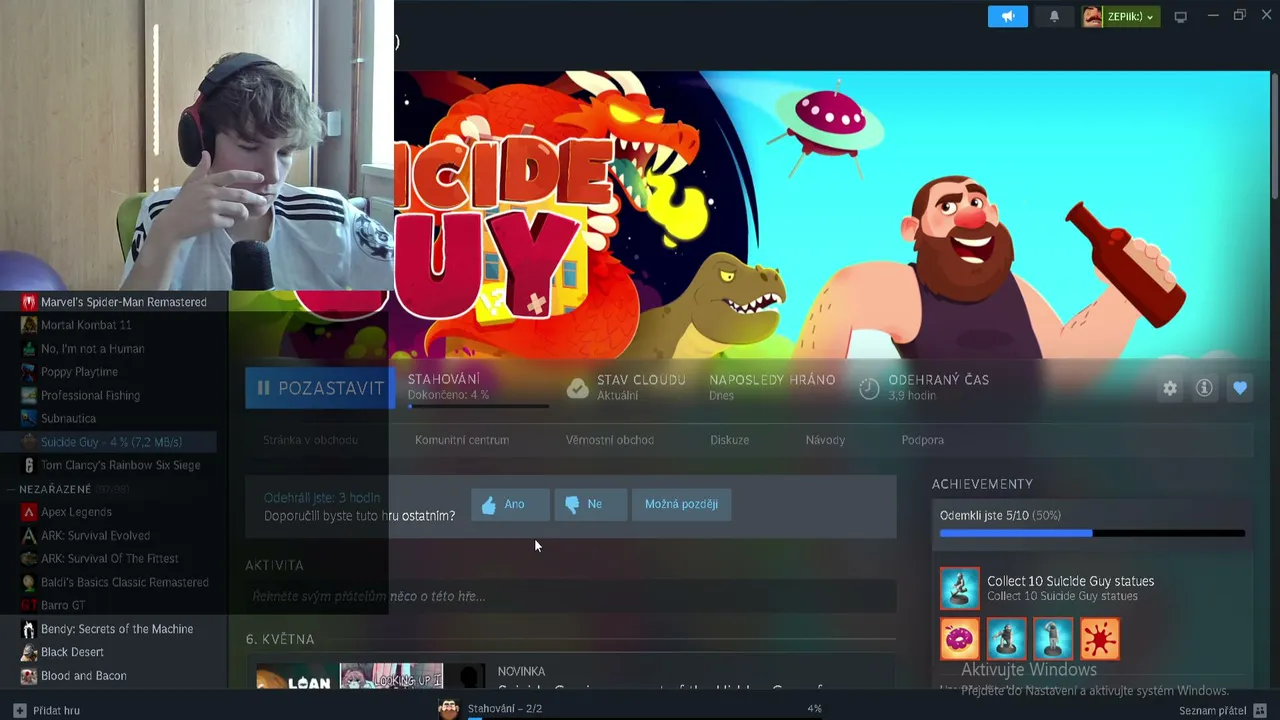Viewport: 1280px width, 720px height.
Task: Open the Diskuze tab
Action: [729, 440]
